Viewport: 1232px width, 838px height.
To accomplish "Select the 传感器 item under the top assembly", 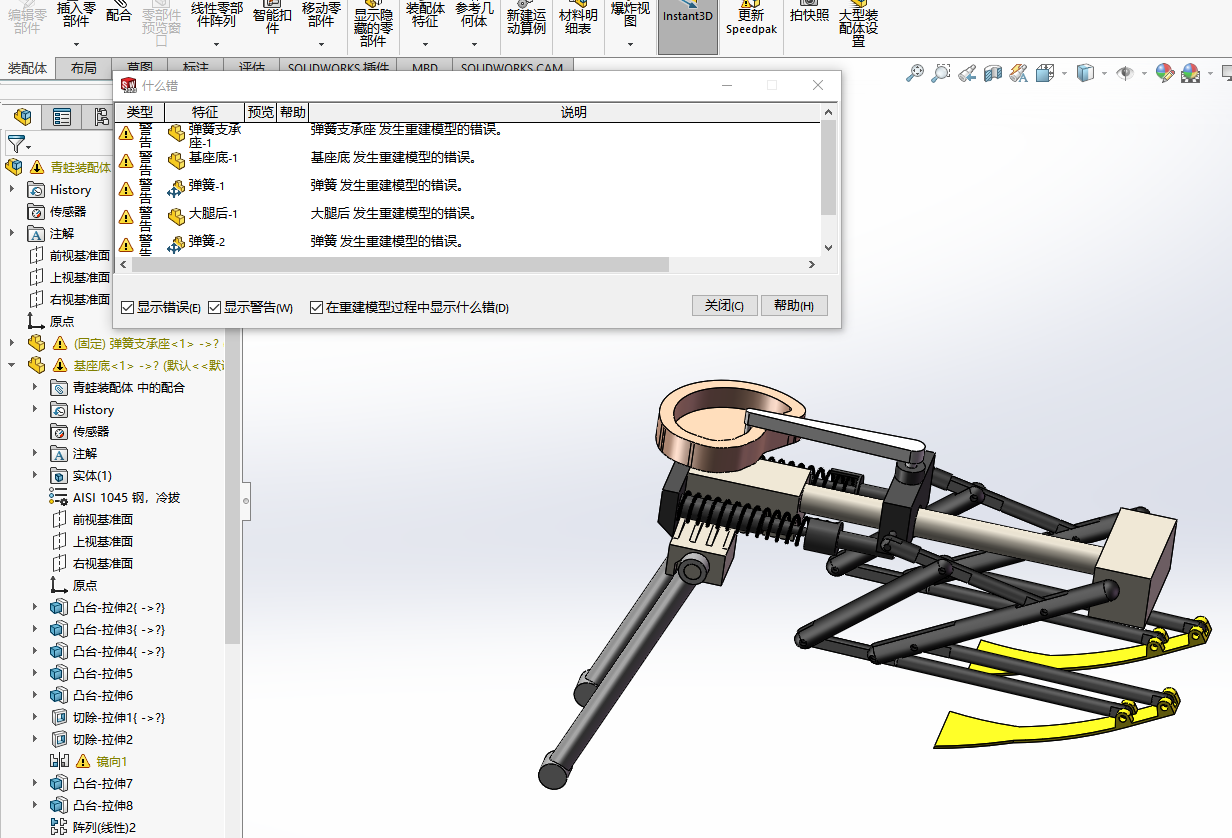I will point(59,211).
